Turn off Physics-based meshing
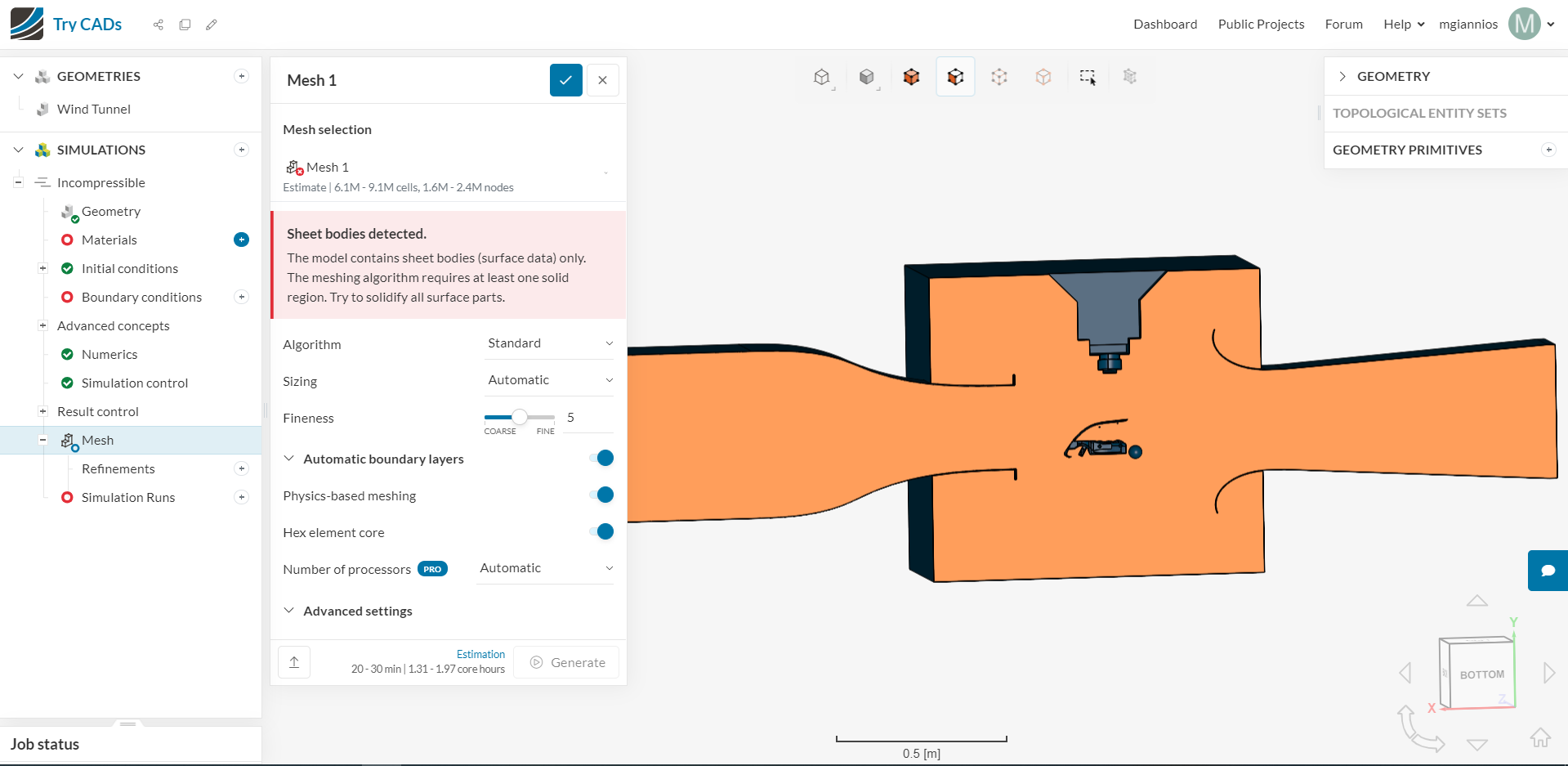This screenshot has height=766, width=1568. point(602,495)
